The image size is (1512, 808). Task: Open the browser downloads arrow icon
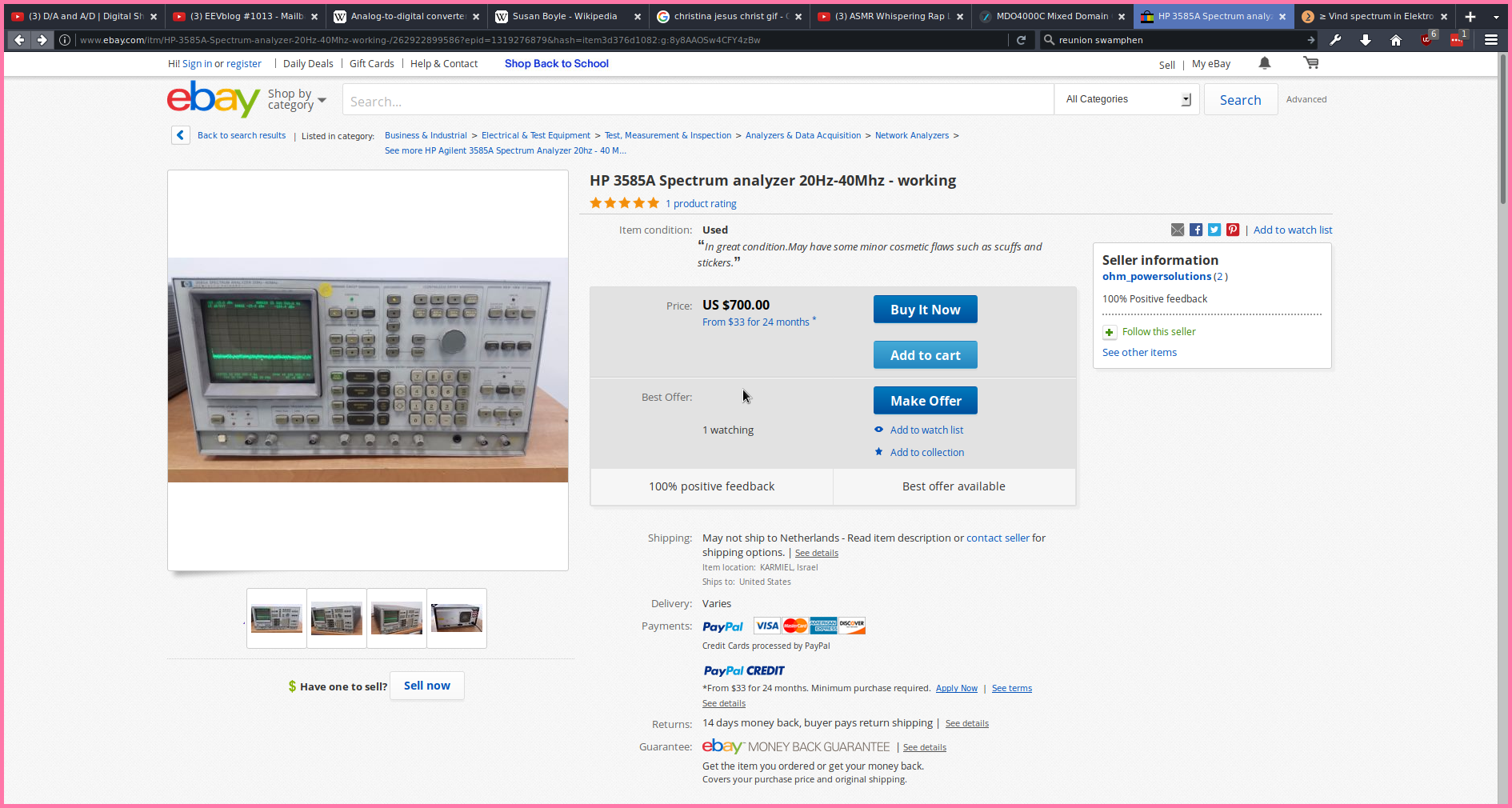pyautogui.click(x=1366, y=40)
